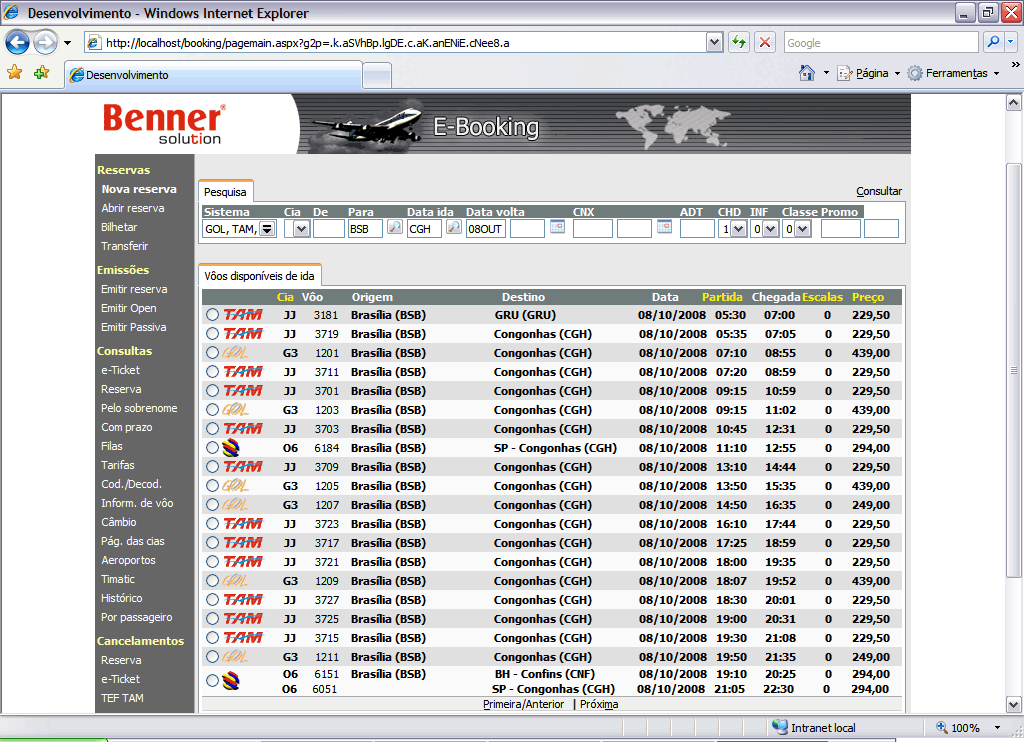Click the airport lookup magnifier next to CGH
The width and height of the screenshot is (1024, 742).
click(x=454, y=227)
